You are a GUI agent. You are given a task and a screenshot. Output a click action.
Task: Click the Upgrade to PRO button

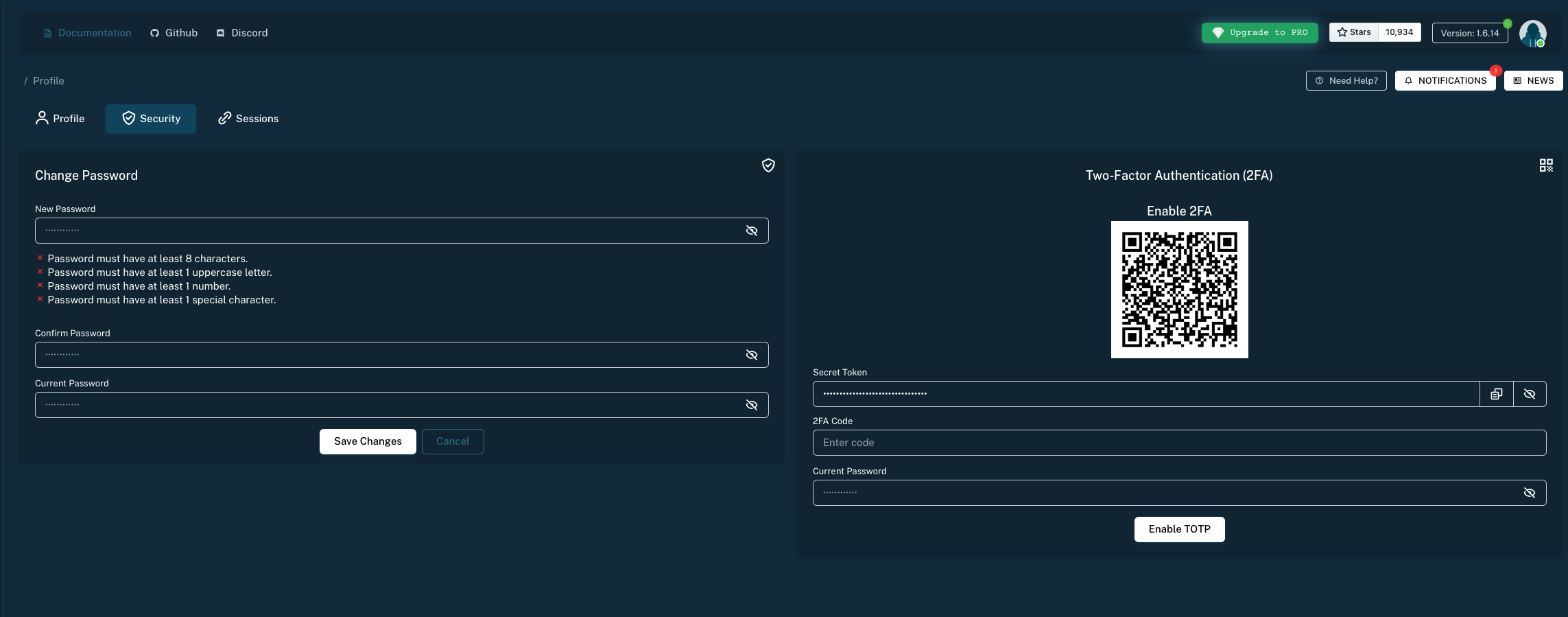coord(1260,33)
